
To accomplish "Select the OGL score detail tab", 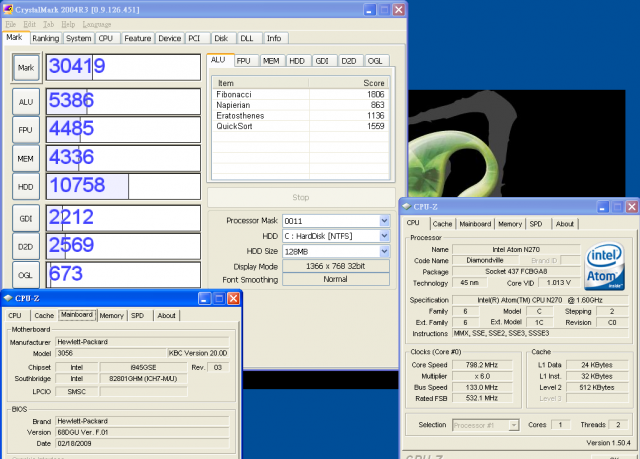I will 375,61.
